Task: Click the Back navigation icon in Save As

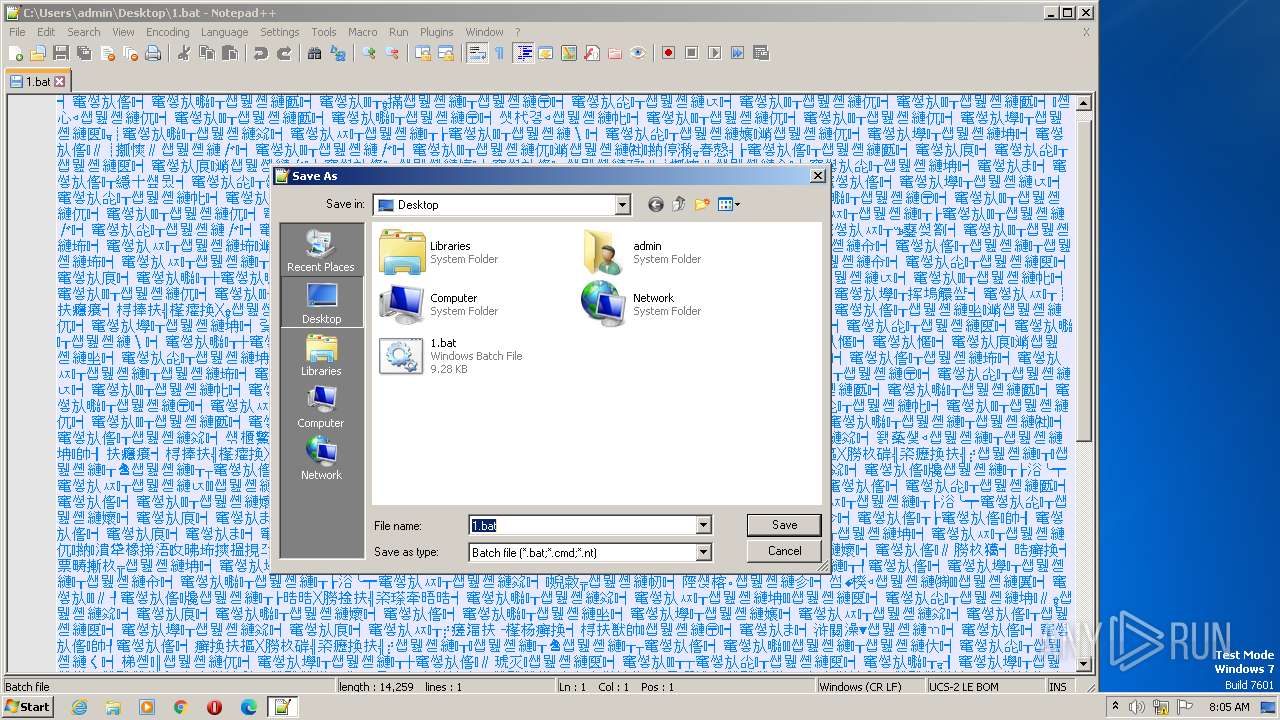Action: [656, 204]
